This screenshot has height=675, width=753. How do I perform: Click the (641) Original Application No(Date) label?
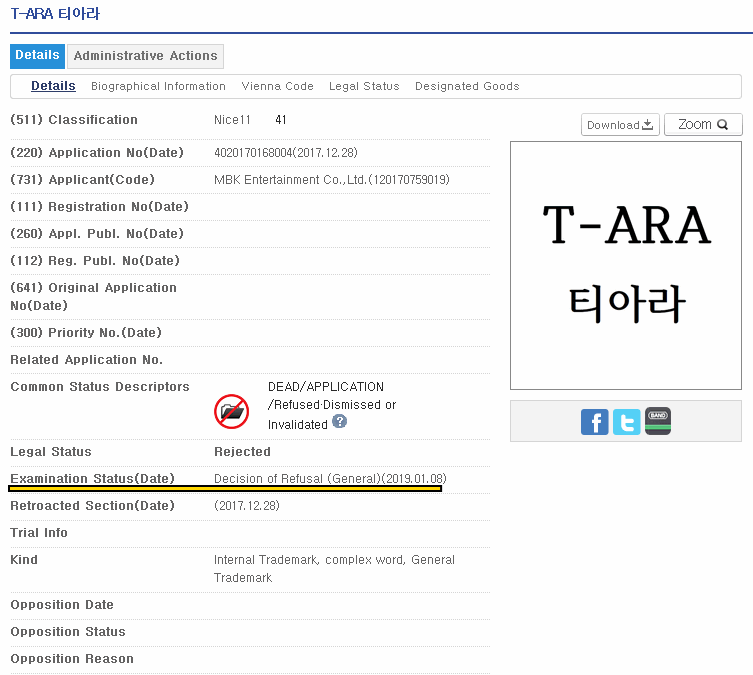94,297
